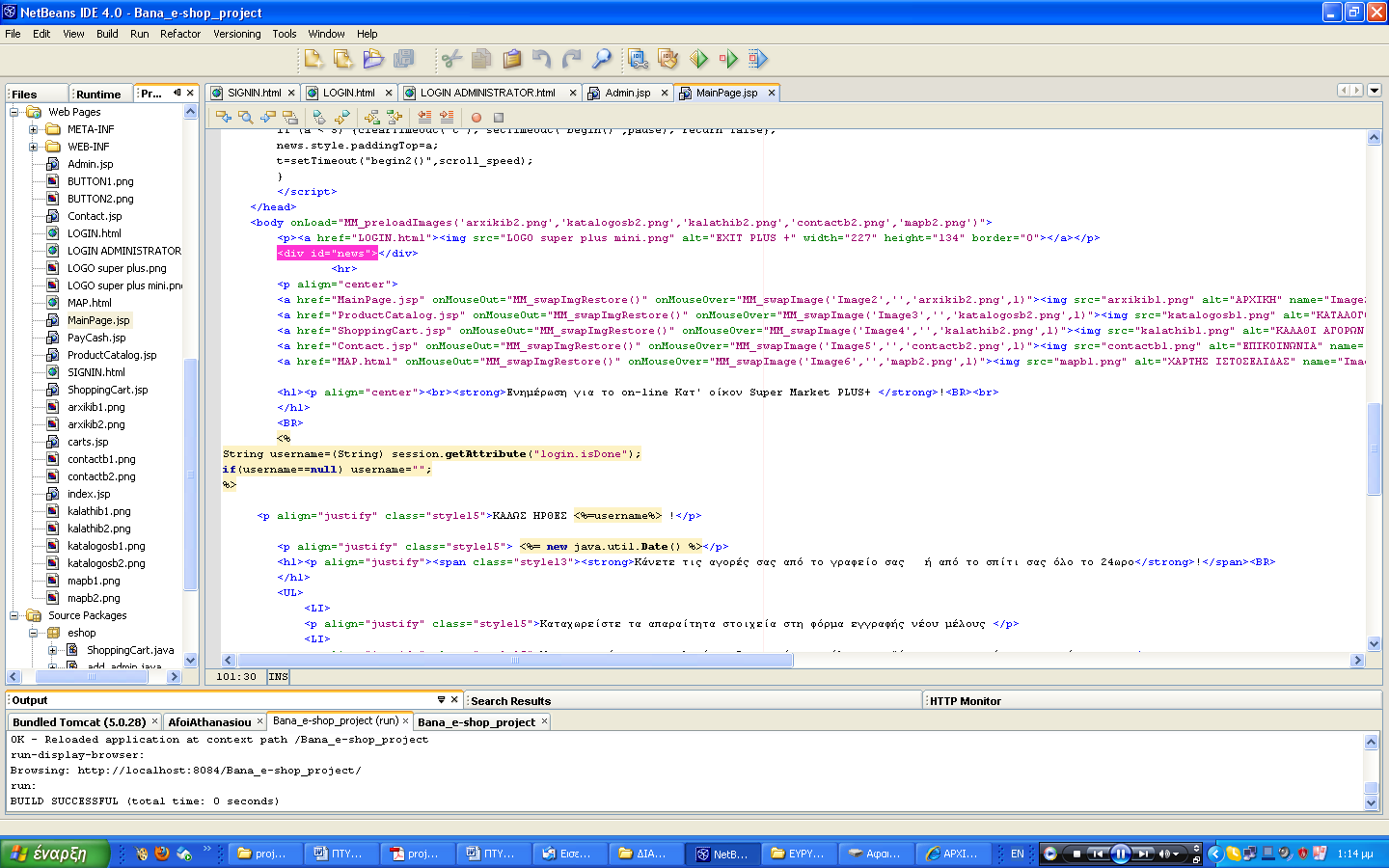This screenshot has width=1389, height=868.
Task: Switch to the Admin.jsp editor tab
Action: (x=627, y=93)
